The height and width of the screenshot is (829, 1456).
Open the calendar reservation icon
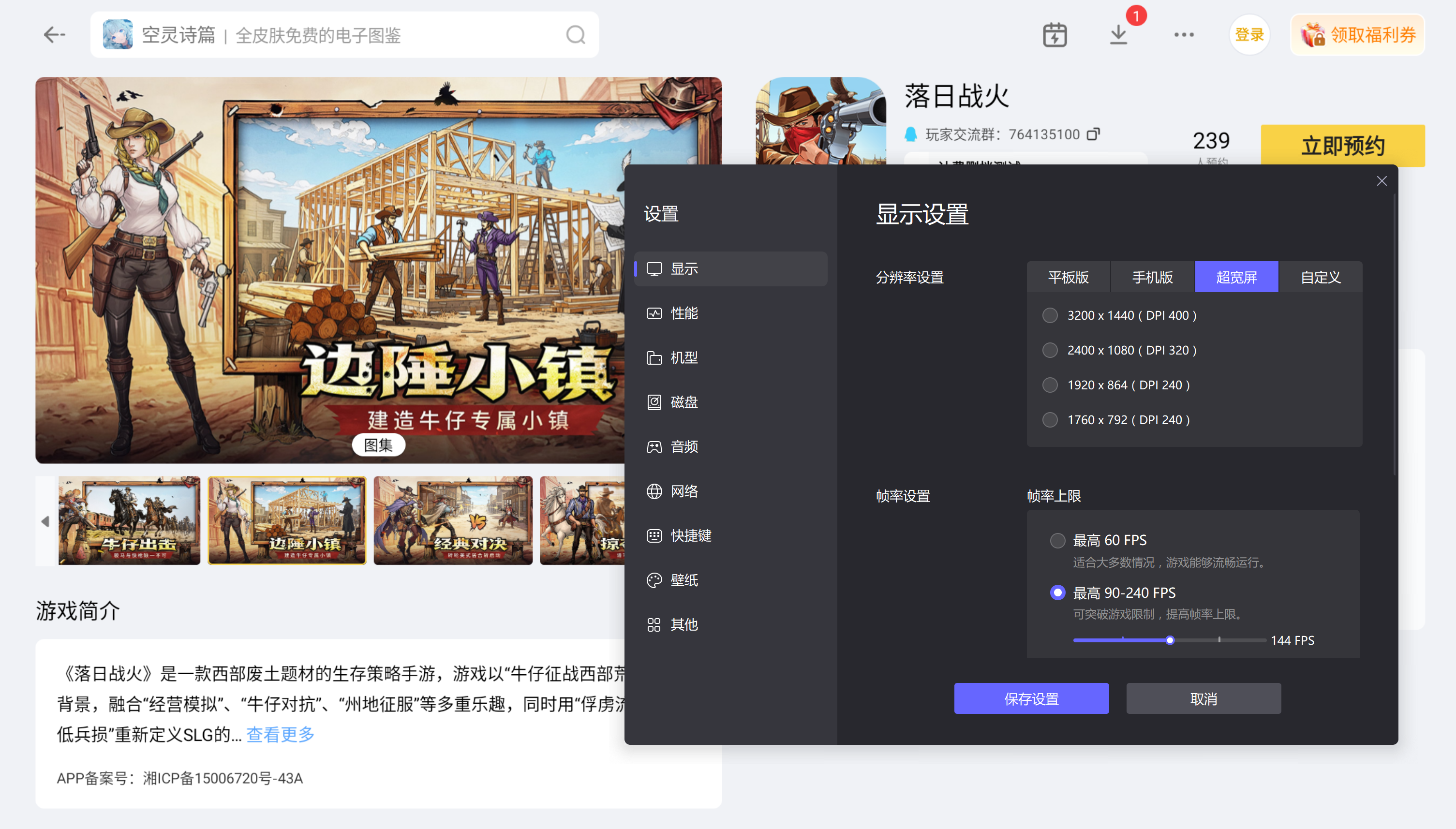click(x=1055, y=35)
